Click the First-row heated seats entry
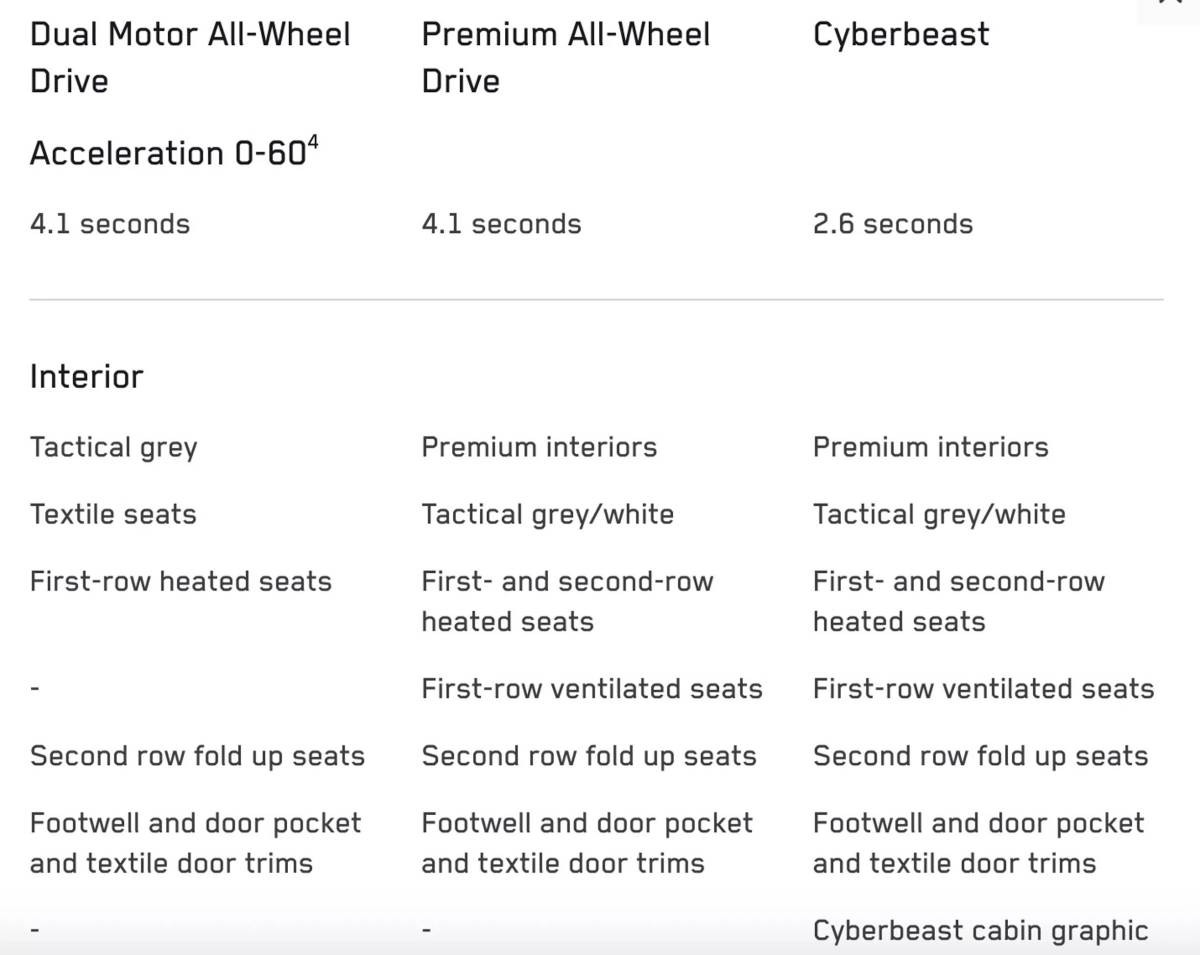Screen dimensions: 1200x955 (x=180, y=581)
